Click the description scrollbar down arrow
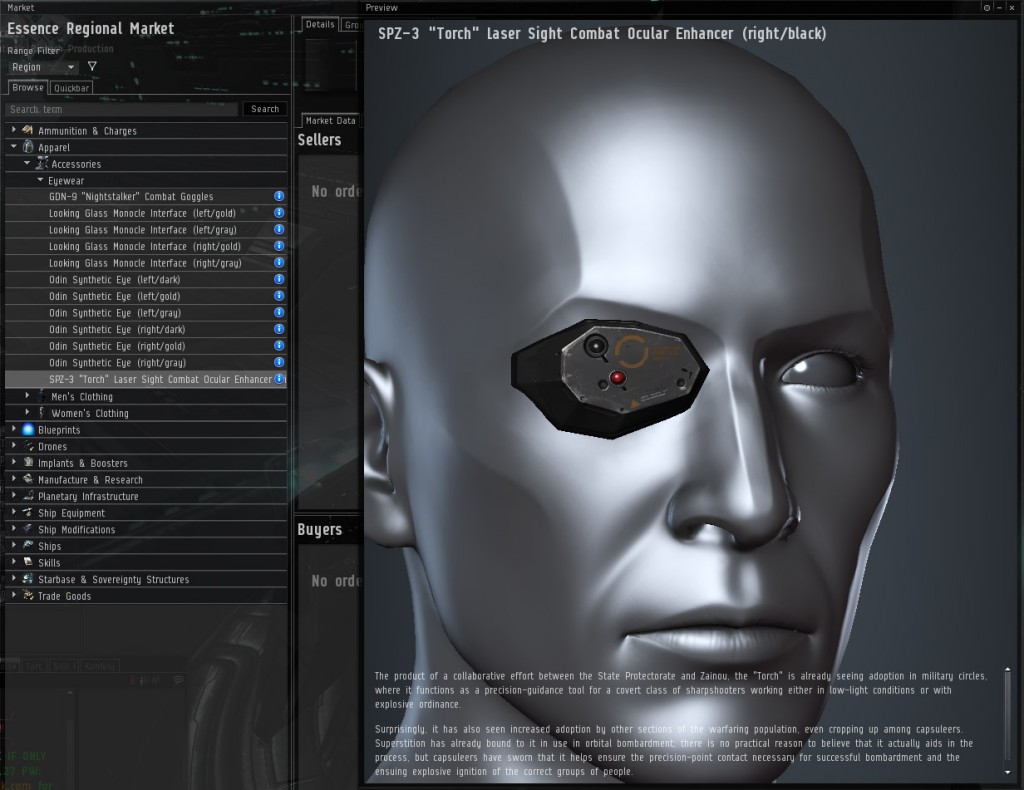This screenshot has height=790, width=1024. coord(1007,772)
